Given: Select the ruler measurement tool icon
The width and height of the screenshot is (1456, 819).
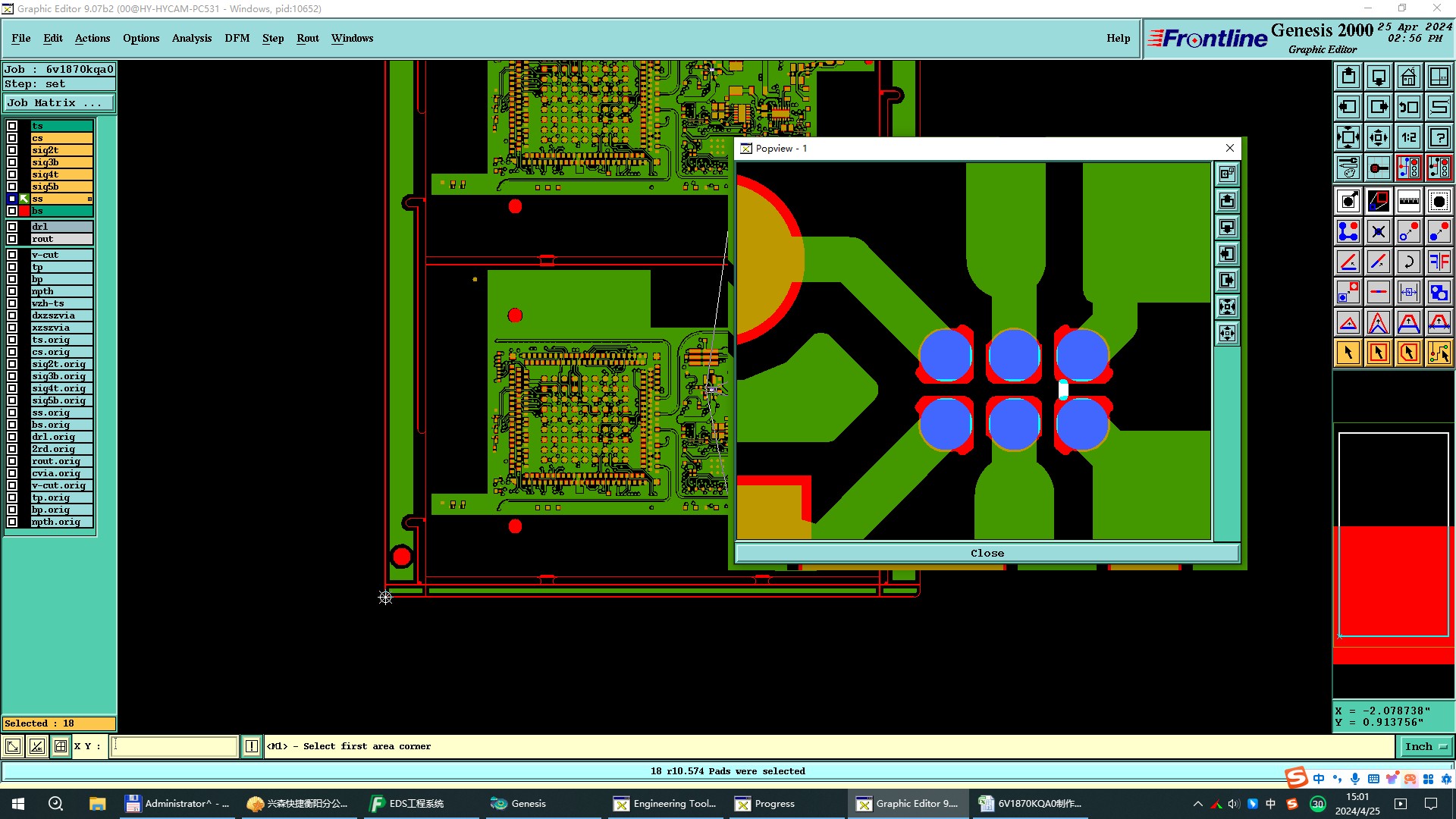Looking at the screenshot, I should (1409, 201).
